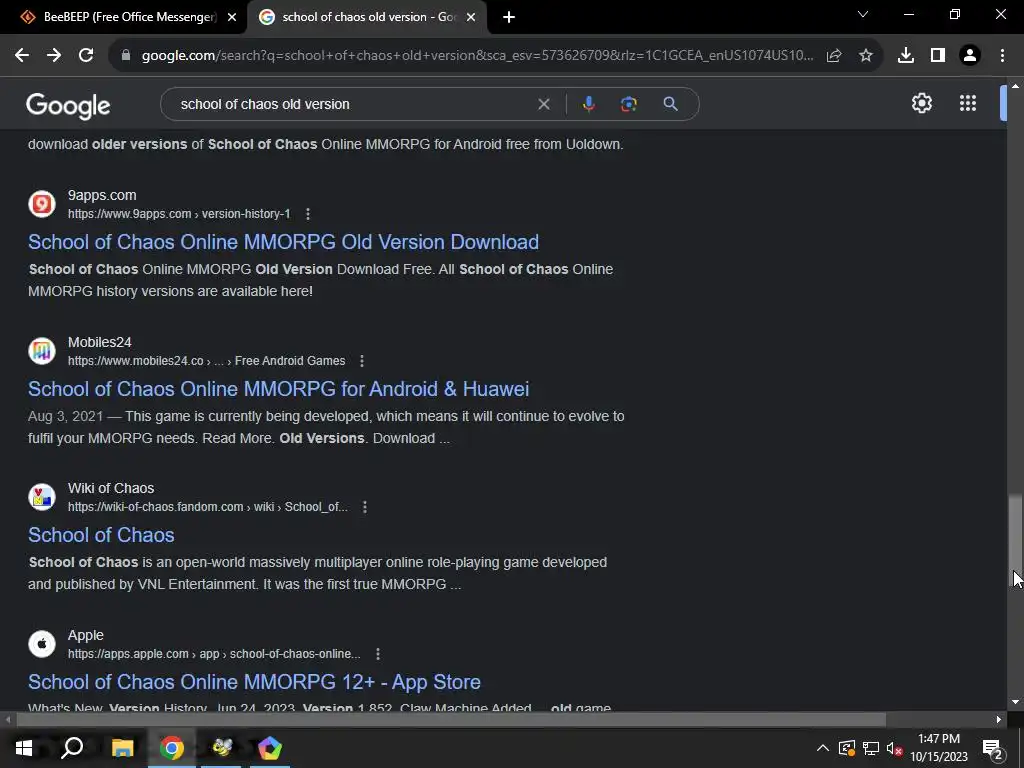Click into the Google search input field

point(353,104)
